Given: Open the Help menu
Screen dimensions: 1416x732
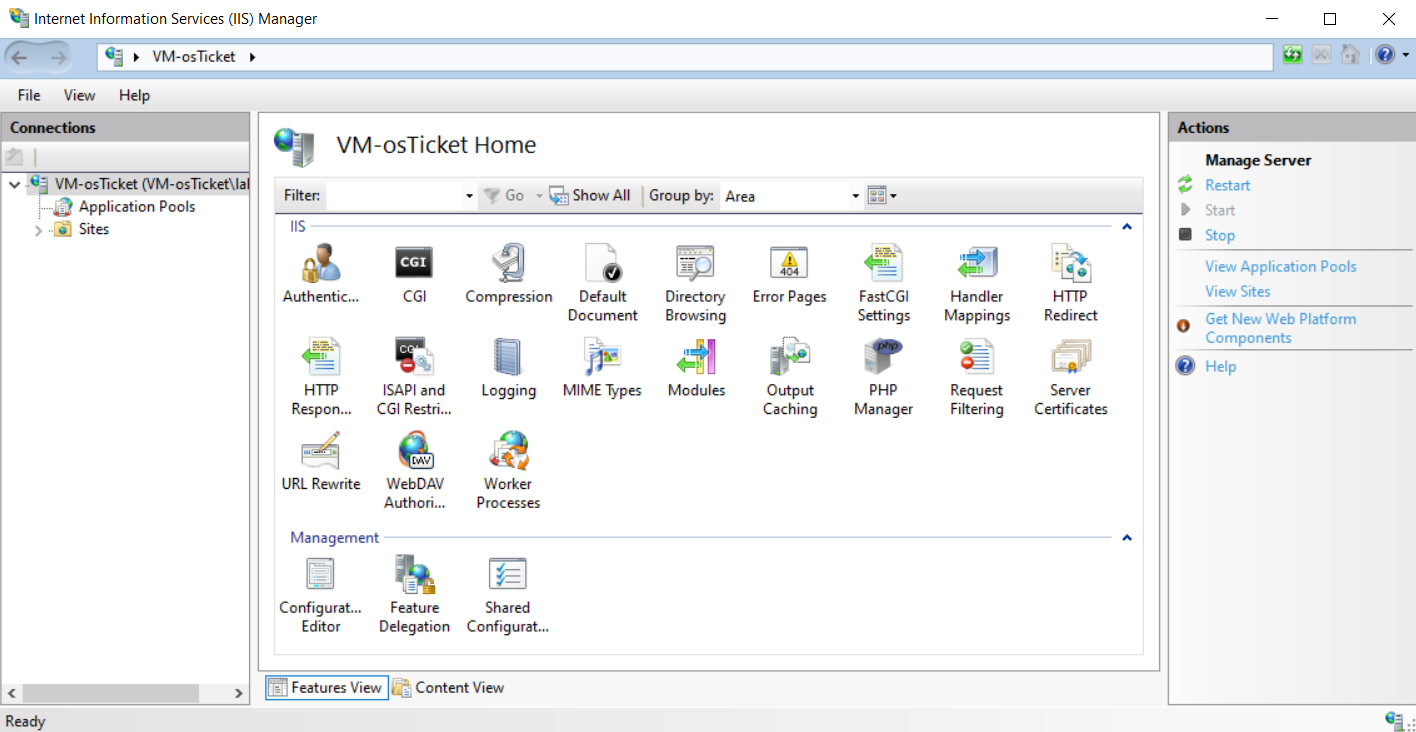Looking at the screenshot, I should [134, 95].
